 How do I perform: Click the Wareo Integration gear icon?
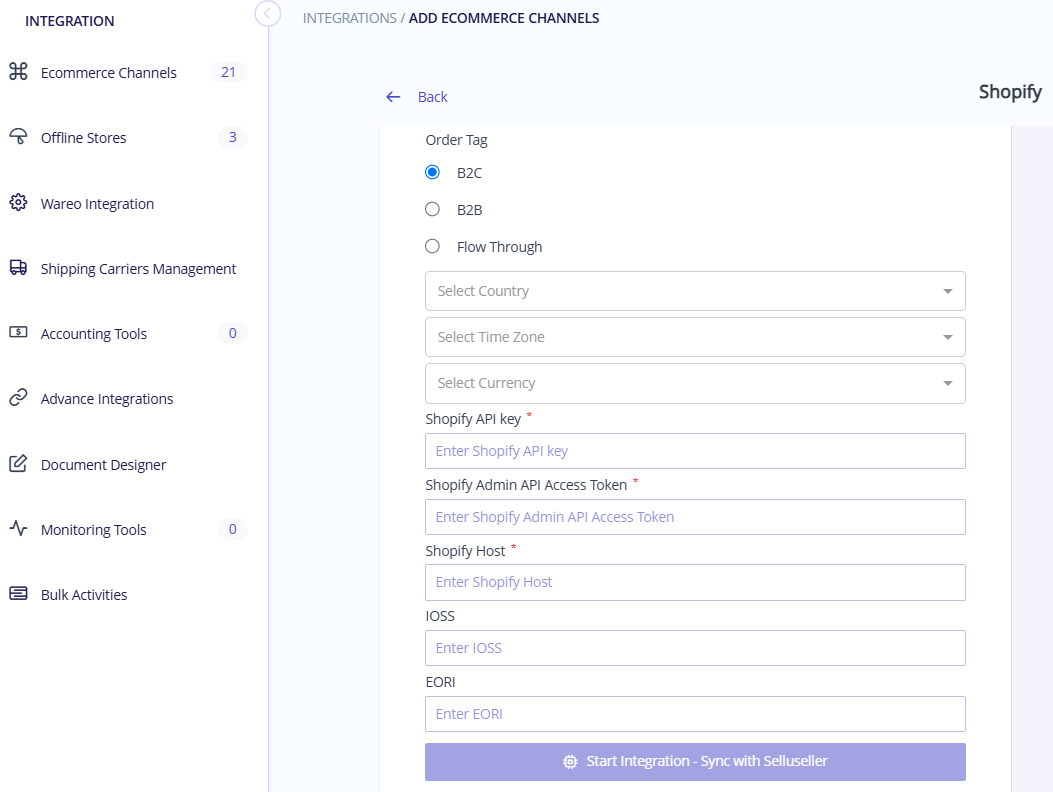click(17, 203)
